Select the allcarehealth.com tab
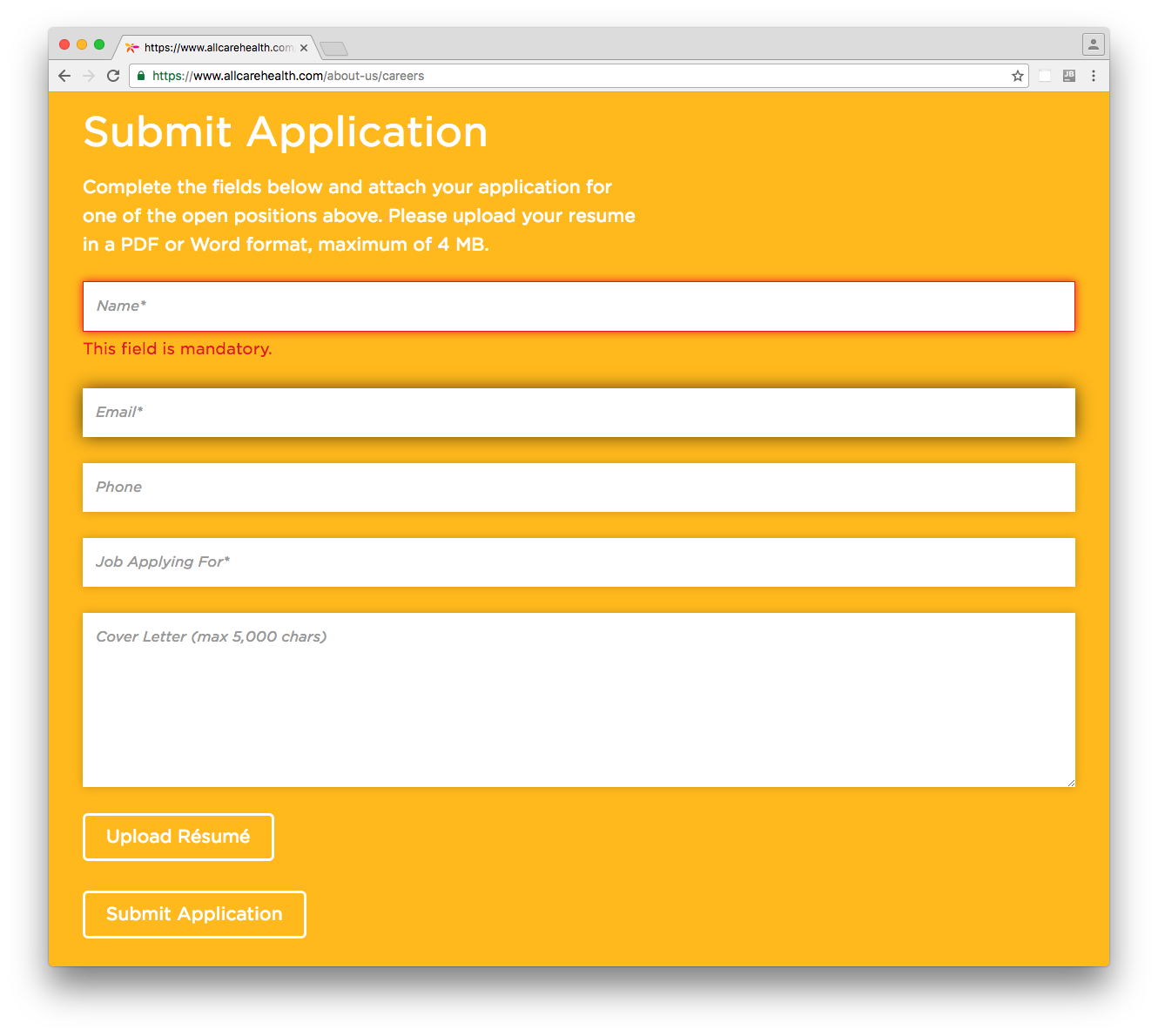1158x1036 pixels. 213,48
